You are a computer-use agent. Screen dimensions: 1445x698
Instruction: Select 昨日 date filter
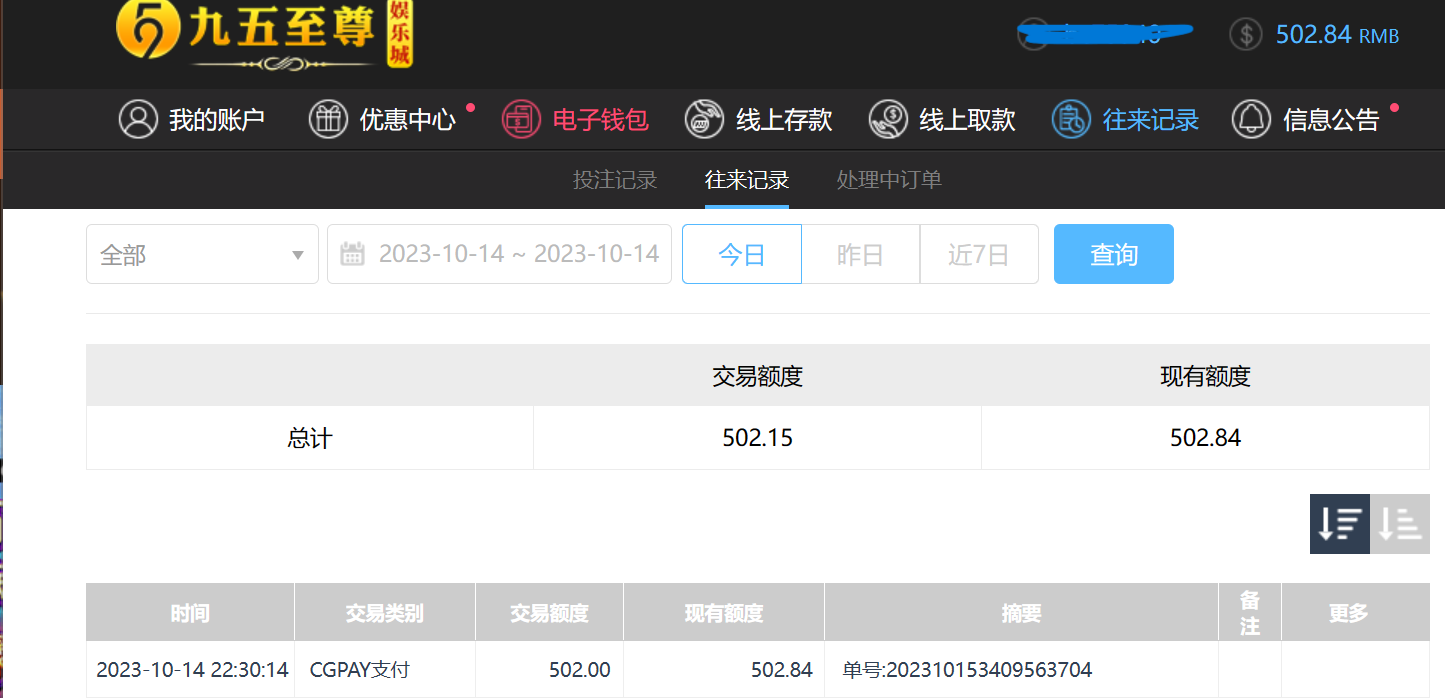coord(860,254)
